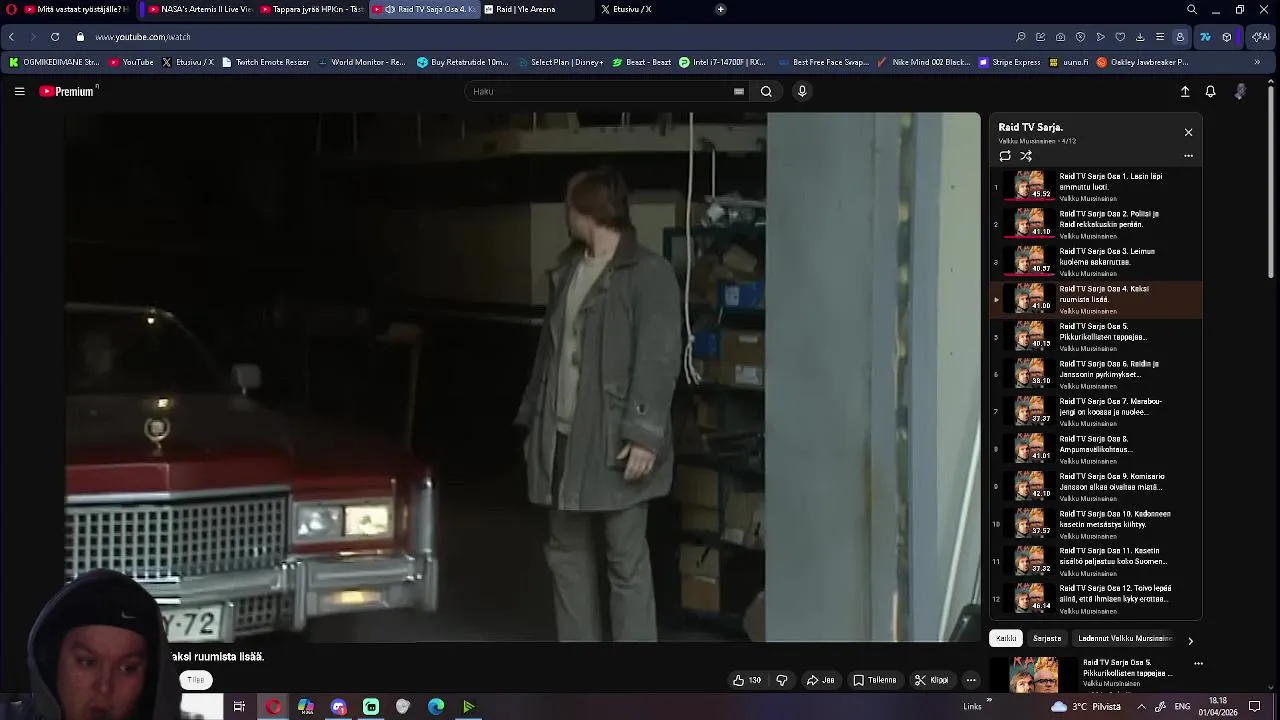The width and height of the screenshot is (1280, 720).
Task: Play Raid TV Sarja Osa 2 in playlist
Action: click(x=1096, y=224)
